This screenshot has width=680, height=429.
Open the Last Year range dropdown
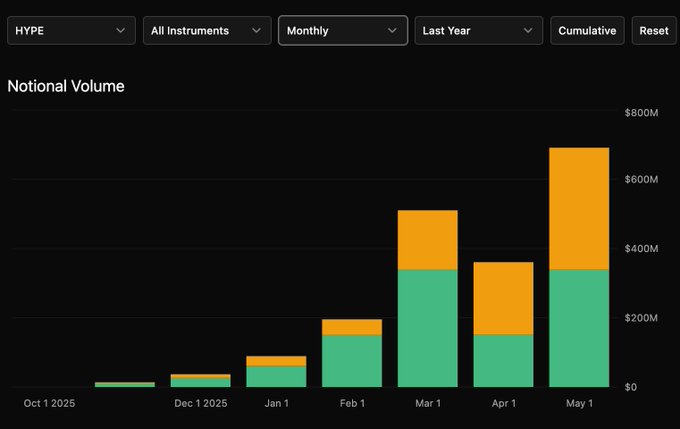[x=479, y=31]
